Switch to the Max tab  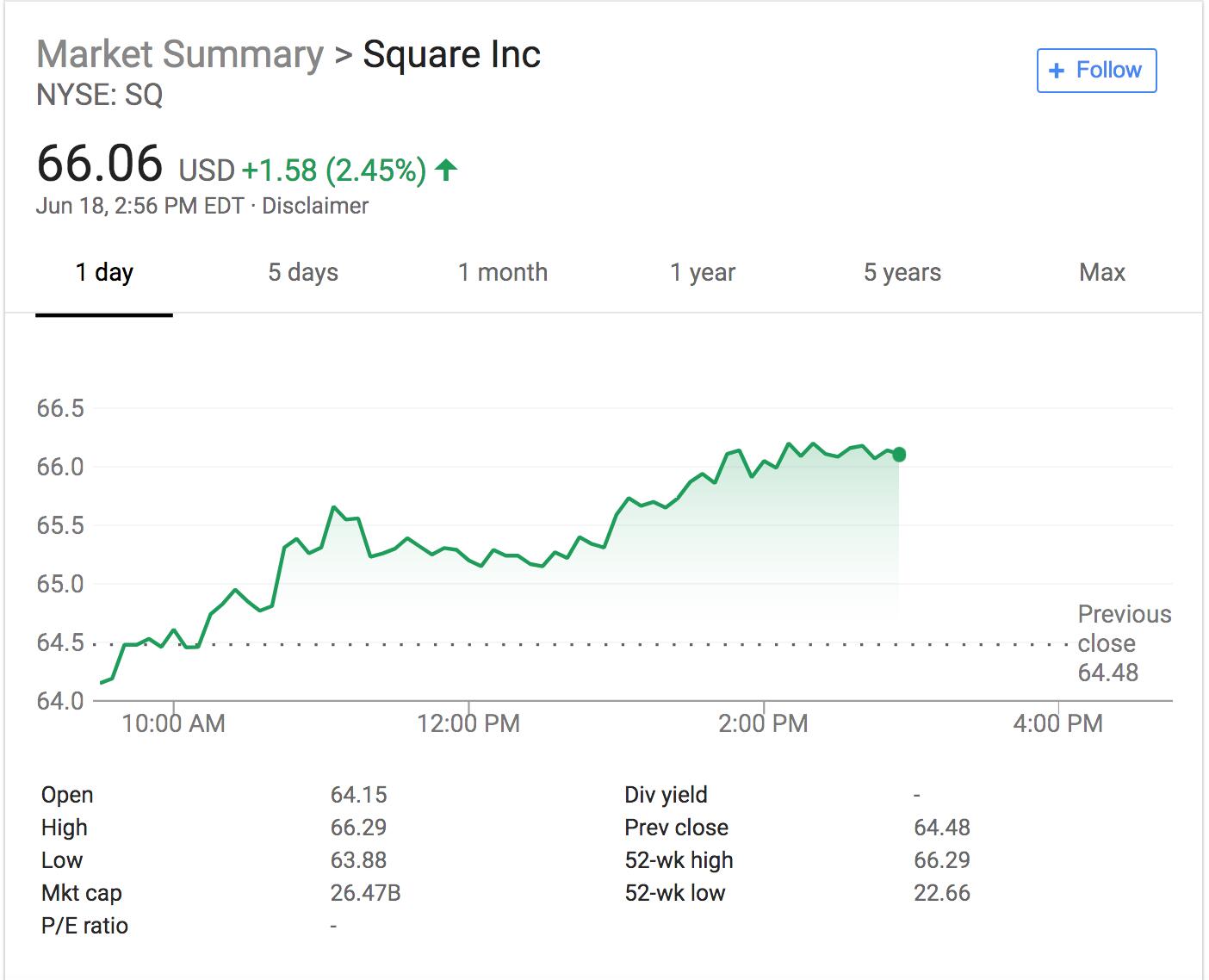1102,272
